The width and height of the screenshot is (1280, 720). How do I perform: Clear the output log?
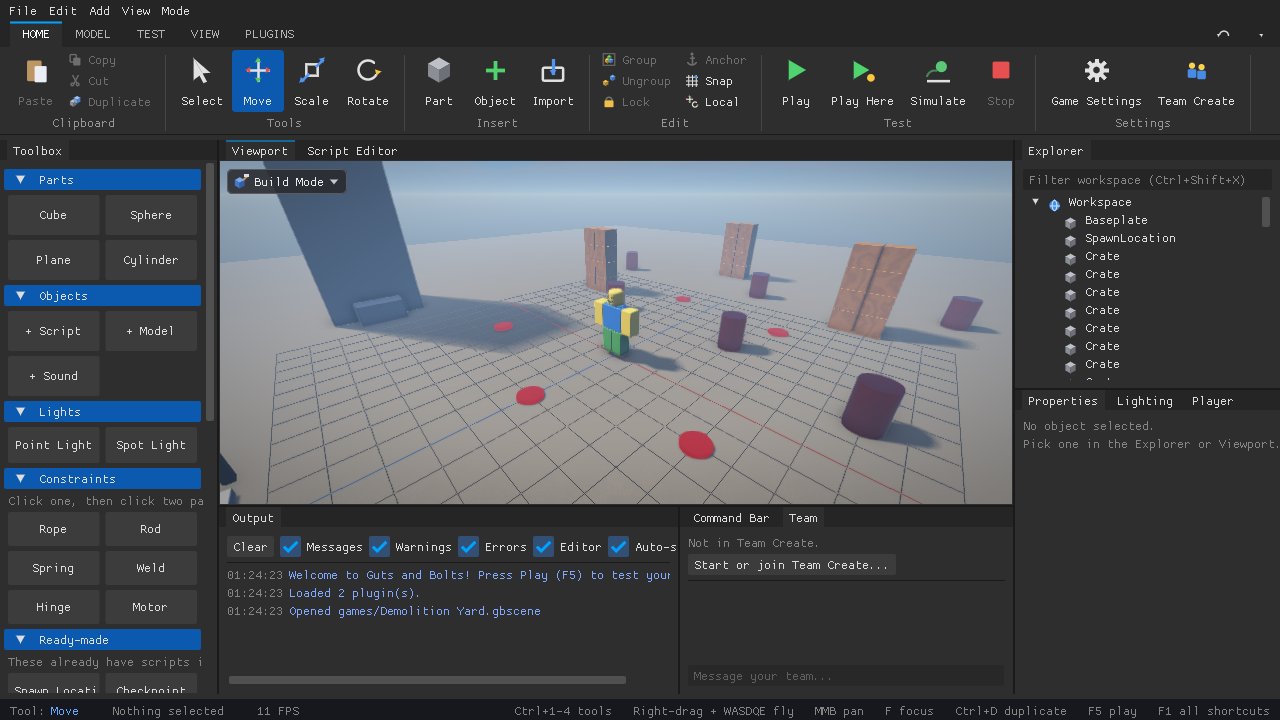coord(250,547)
